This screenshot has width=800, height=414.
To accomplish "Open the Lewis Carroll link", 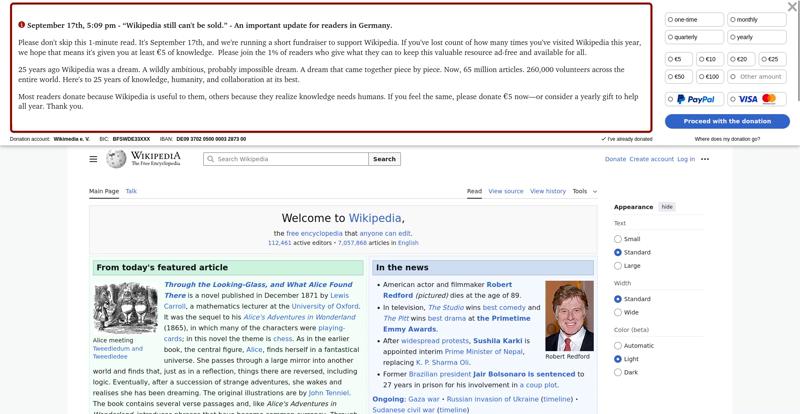I will [257, 301].
